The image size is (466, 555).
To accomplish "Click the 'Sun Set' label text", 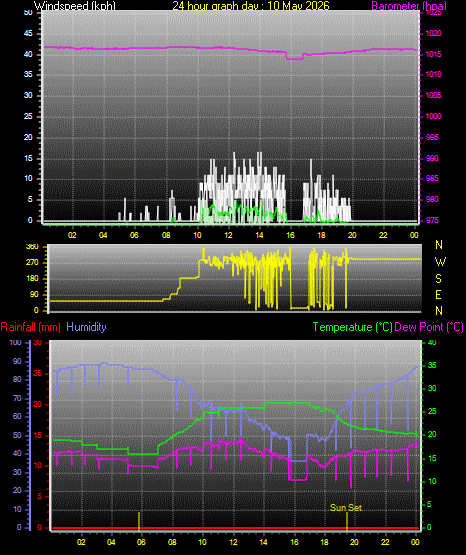I will [x=346, y=508].
